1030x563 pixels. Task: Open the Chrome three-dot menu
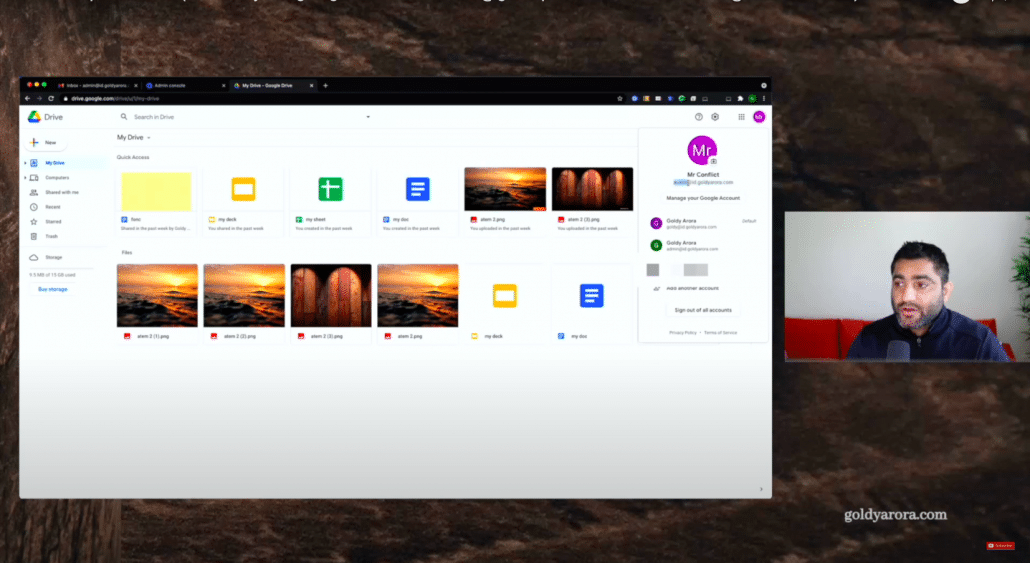pyautogui.click(x=763, y=99)
